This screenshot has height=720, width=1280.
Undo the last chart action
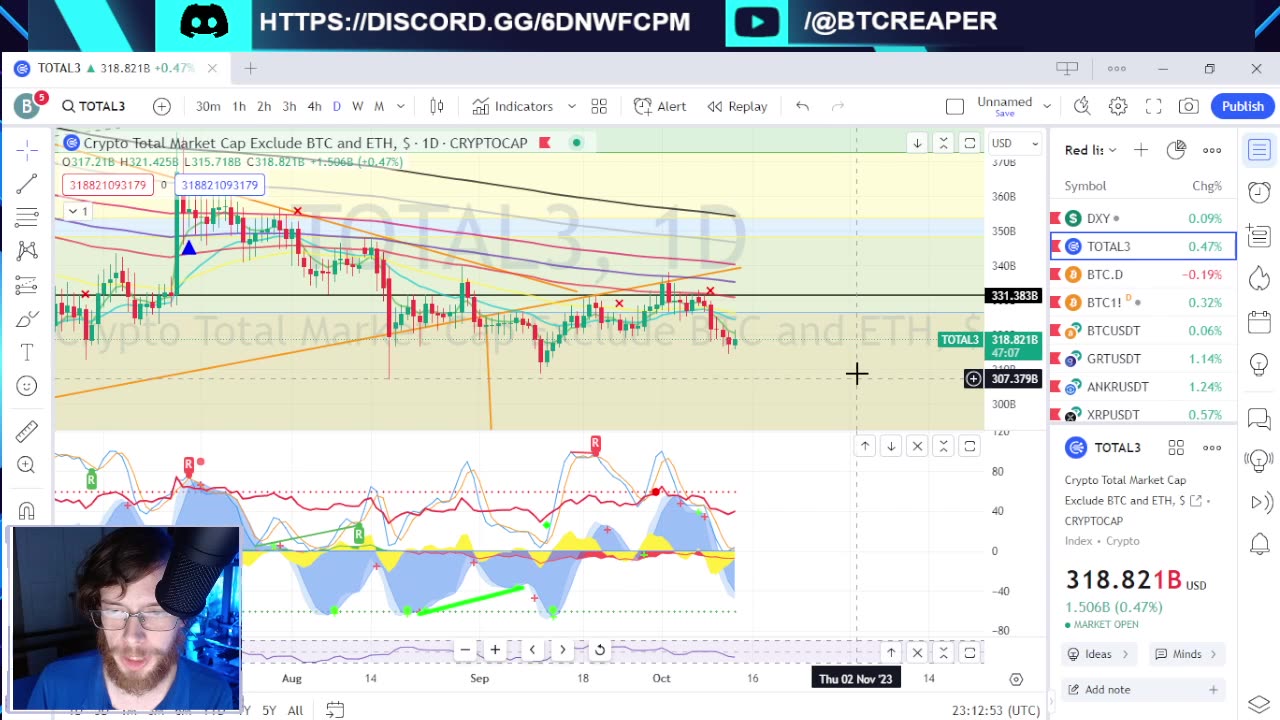802,106
